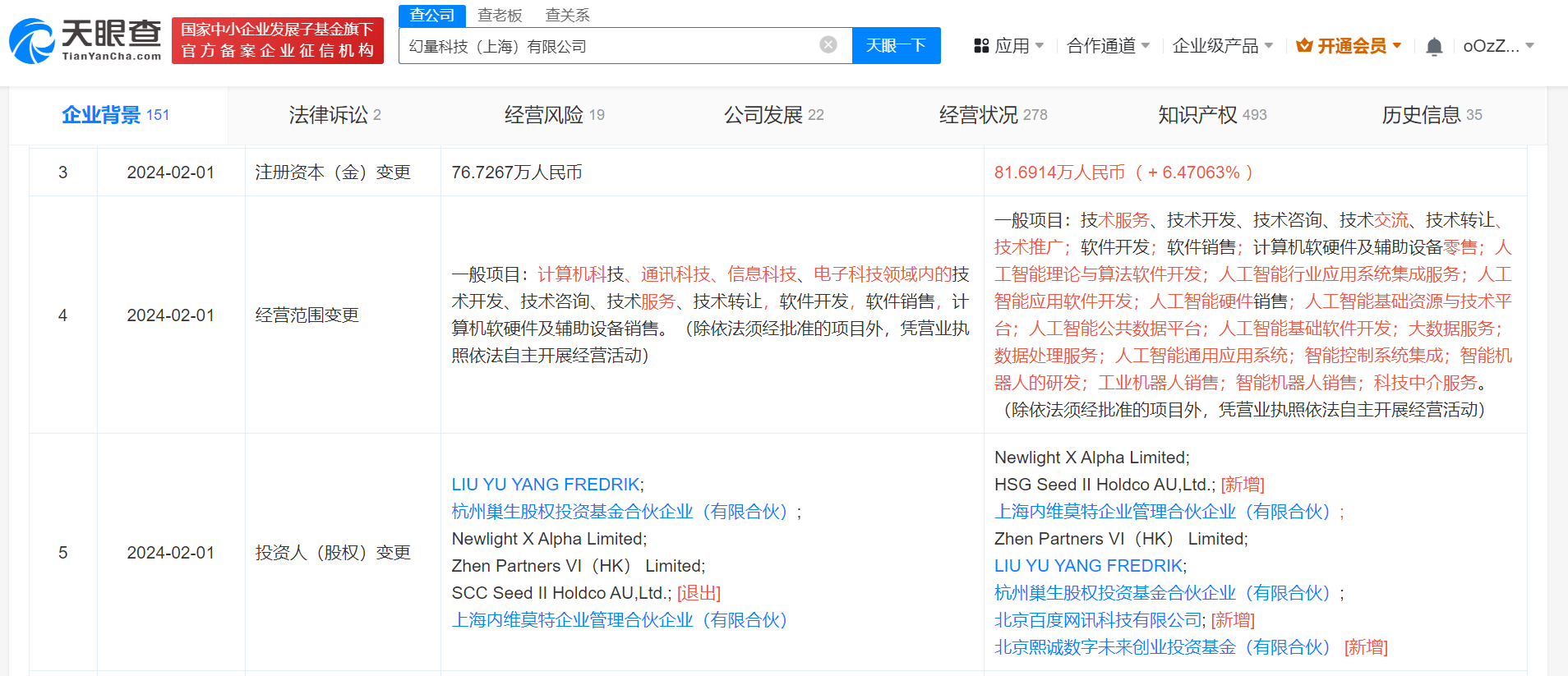Switch to 查公司 search tab
This screenshot has width=1568, height=676.
[432, 15]
